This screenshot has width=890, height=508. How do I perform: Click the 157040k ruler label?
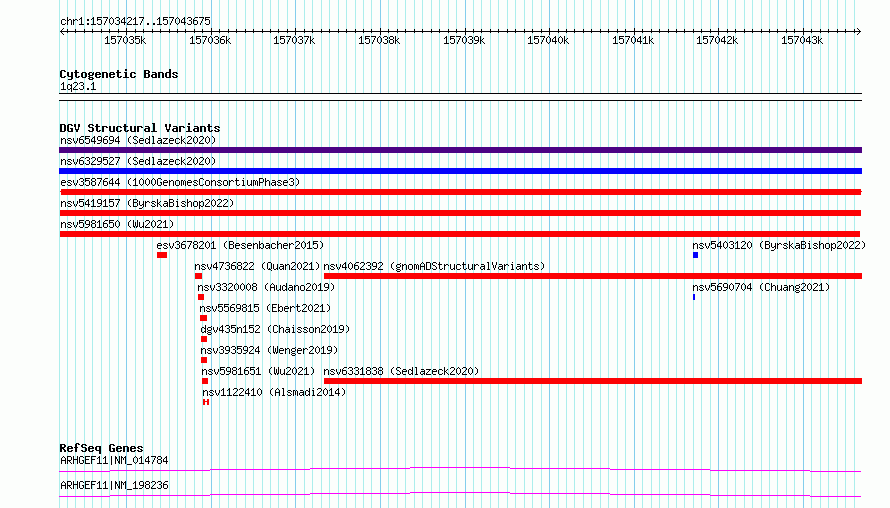(548, 41)
